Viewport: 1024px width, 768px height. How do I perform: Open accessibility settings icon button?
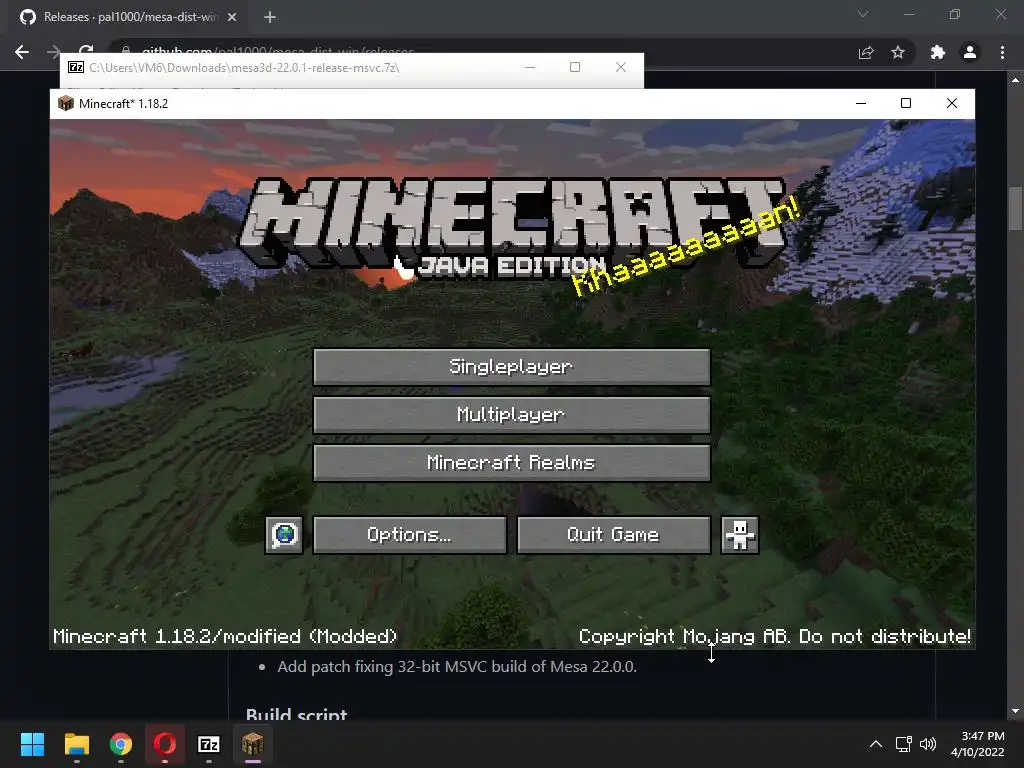[739, 535]
